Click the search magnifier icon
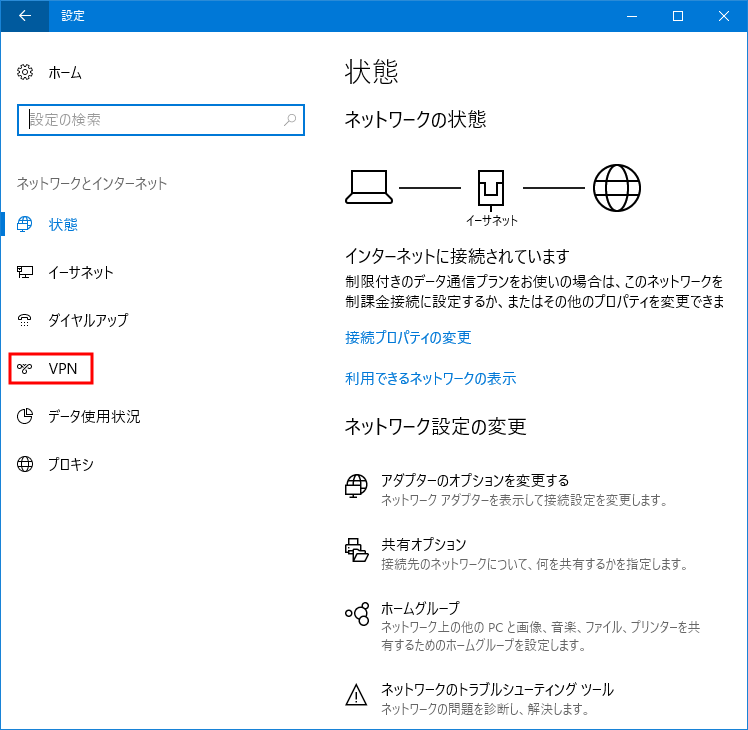 (290, 120)
